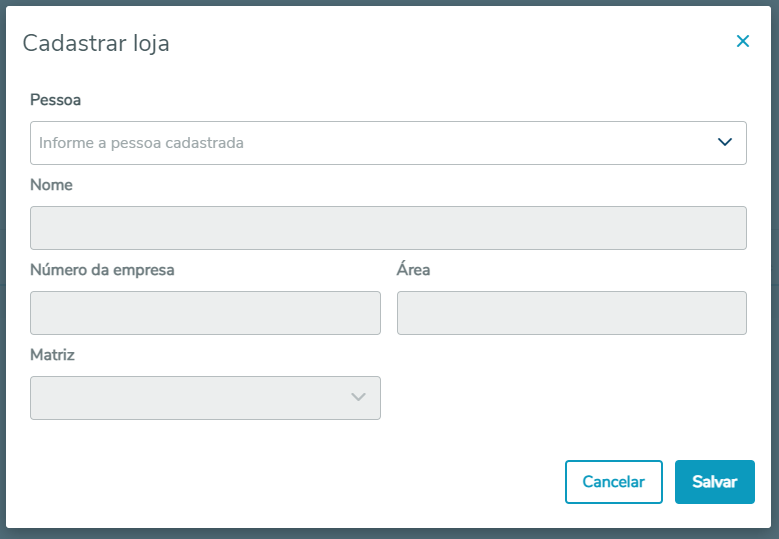Screen dimensions: 779x539
Task: Click the Área input field
Action: point(571,313)
